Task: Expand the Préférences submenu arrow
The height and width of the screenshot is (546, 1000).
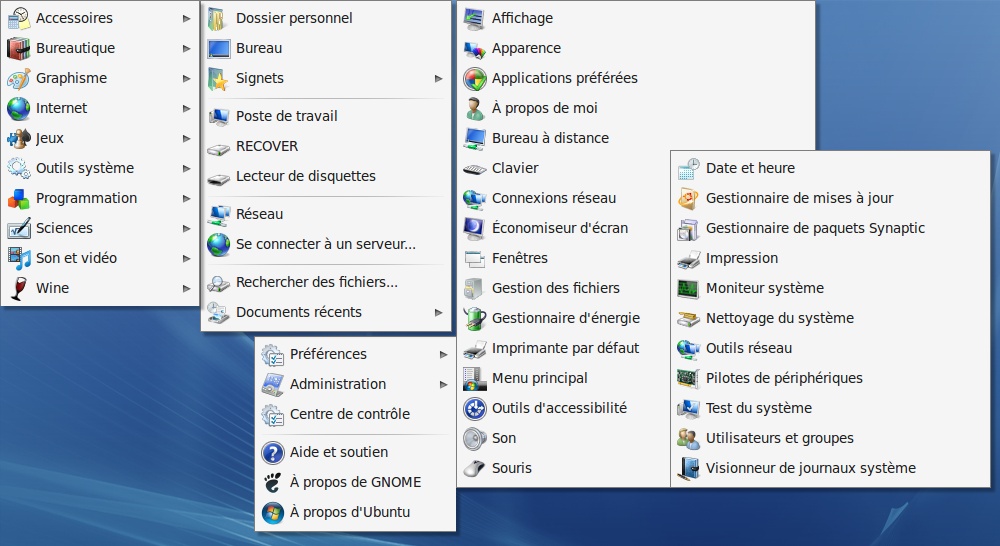Action: [443, 355]
